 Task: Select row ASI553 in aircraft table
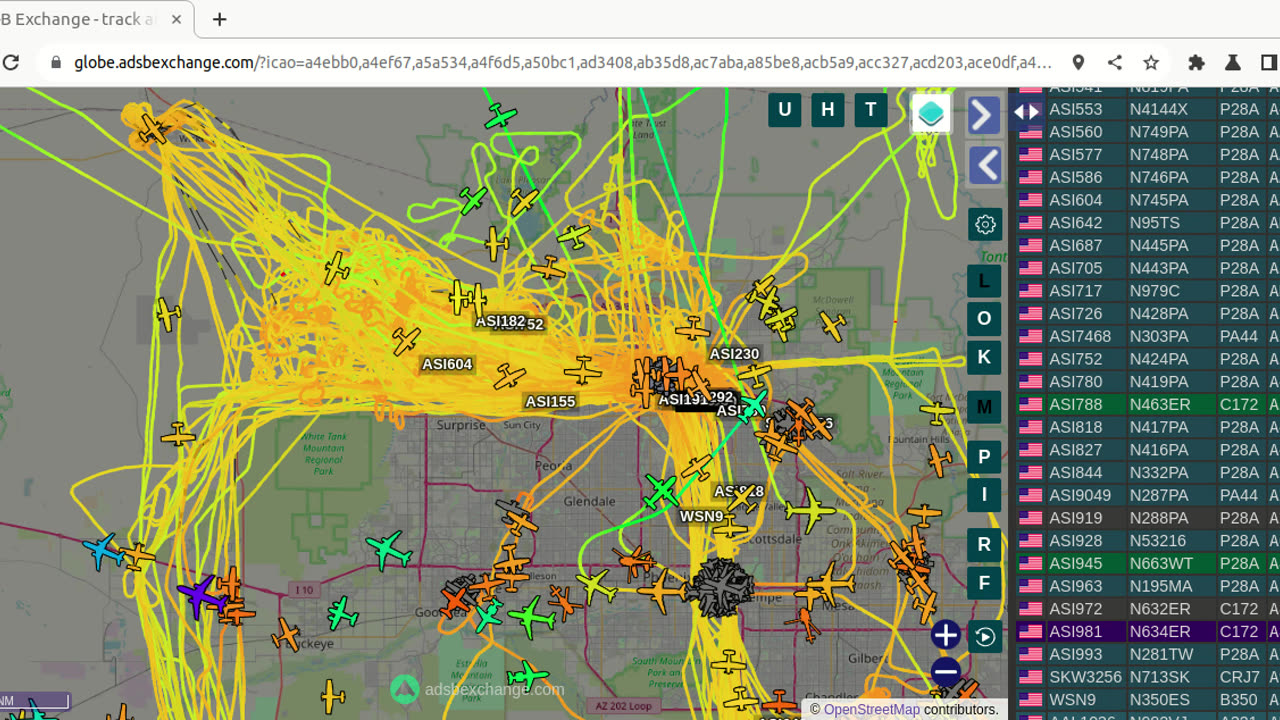click(1148, 109)
